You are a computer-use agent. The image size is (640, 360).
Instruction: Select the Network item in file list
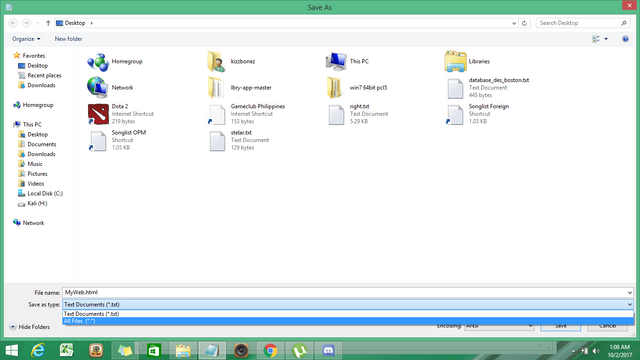coord(110,88)
